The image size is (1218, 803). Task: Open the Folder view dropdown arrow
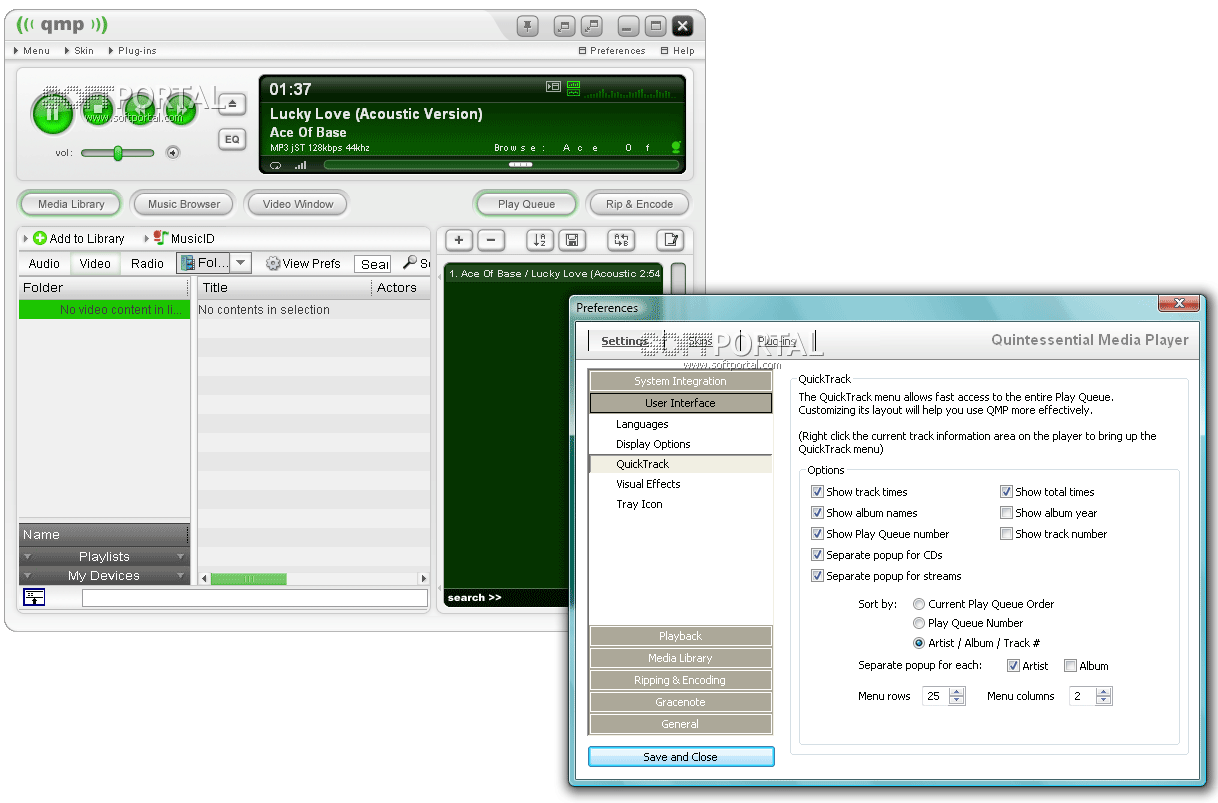point(240,263)
